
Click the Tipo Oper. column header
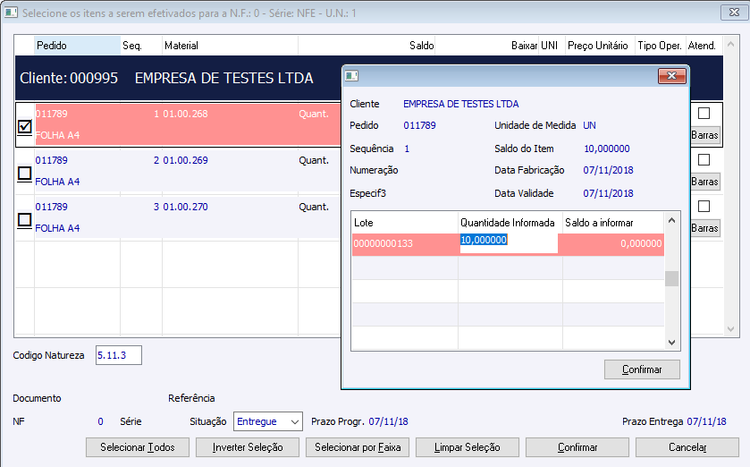pyautogui.click(x=660, y=45)
